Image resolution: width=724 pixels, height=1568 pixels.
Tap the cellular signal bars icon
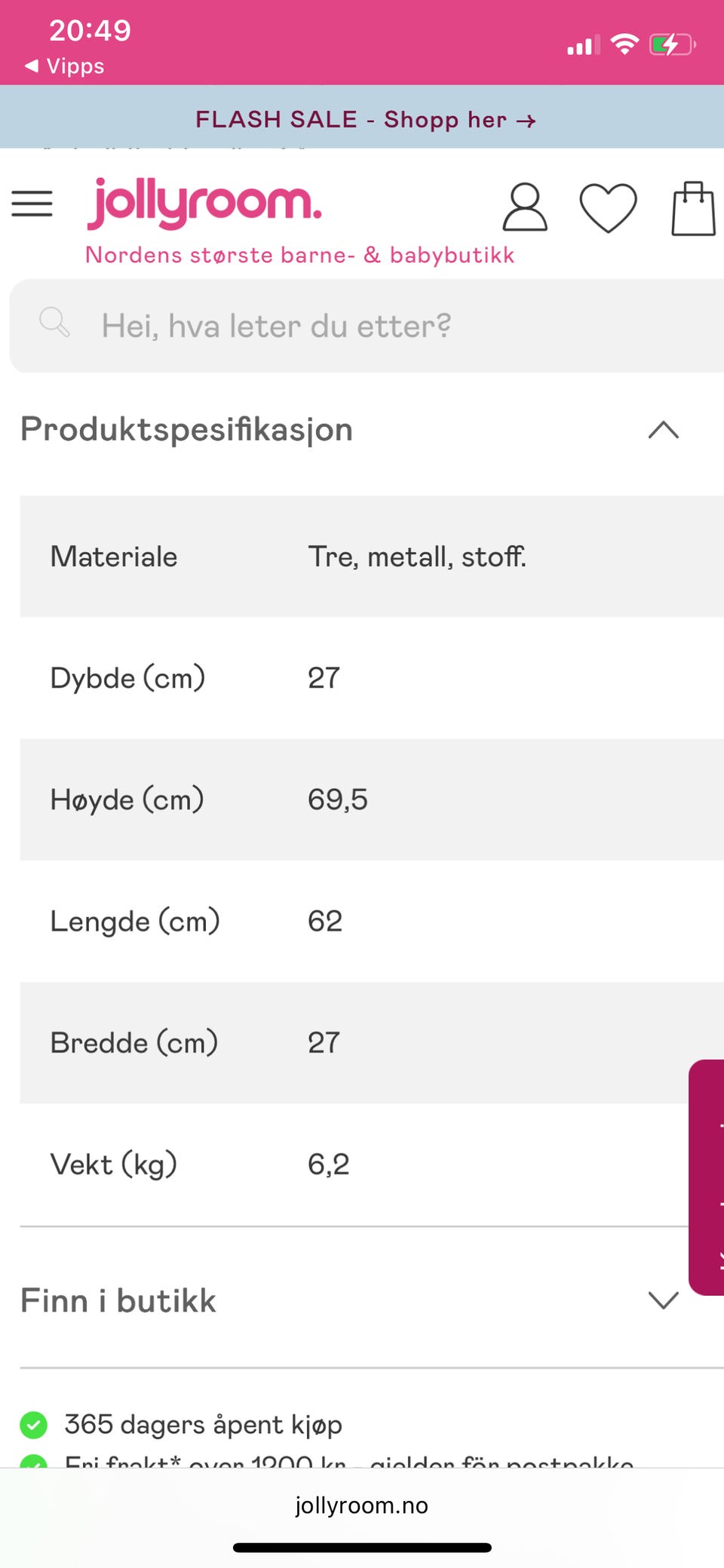(x=583, y=46)
